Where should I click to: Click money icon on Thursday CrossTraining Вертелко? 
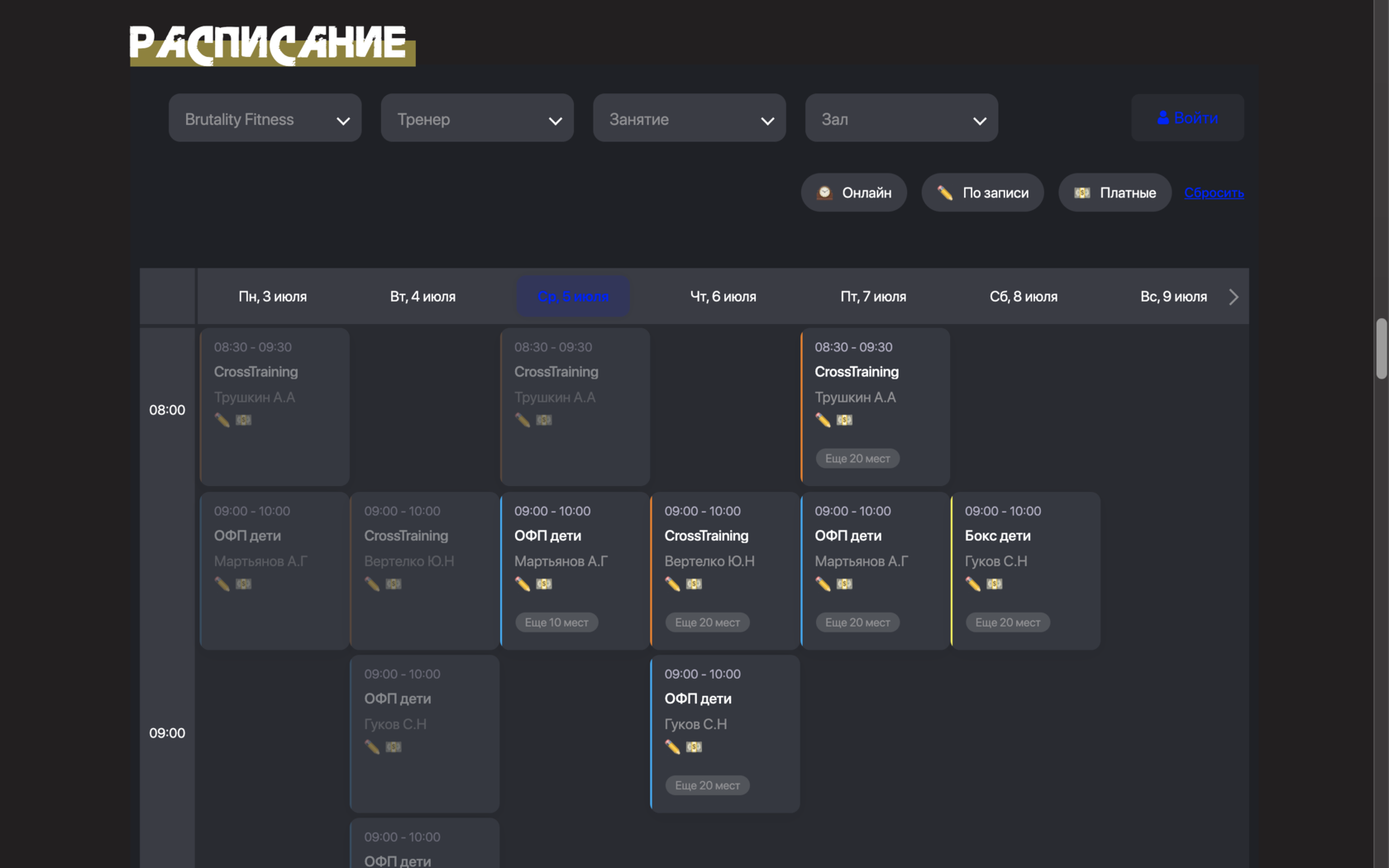[694, 584]
